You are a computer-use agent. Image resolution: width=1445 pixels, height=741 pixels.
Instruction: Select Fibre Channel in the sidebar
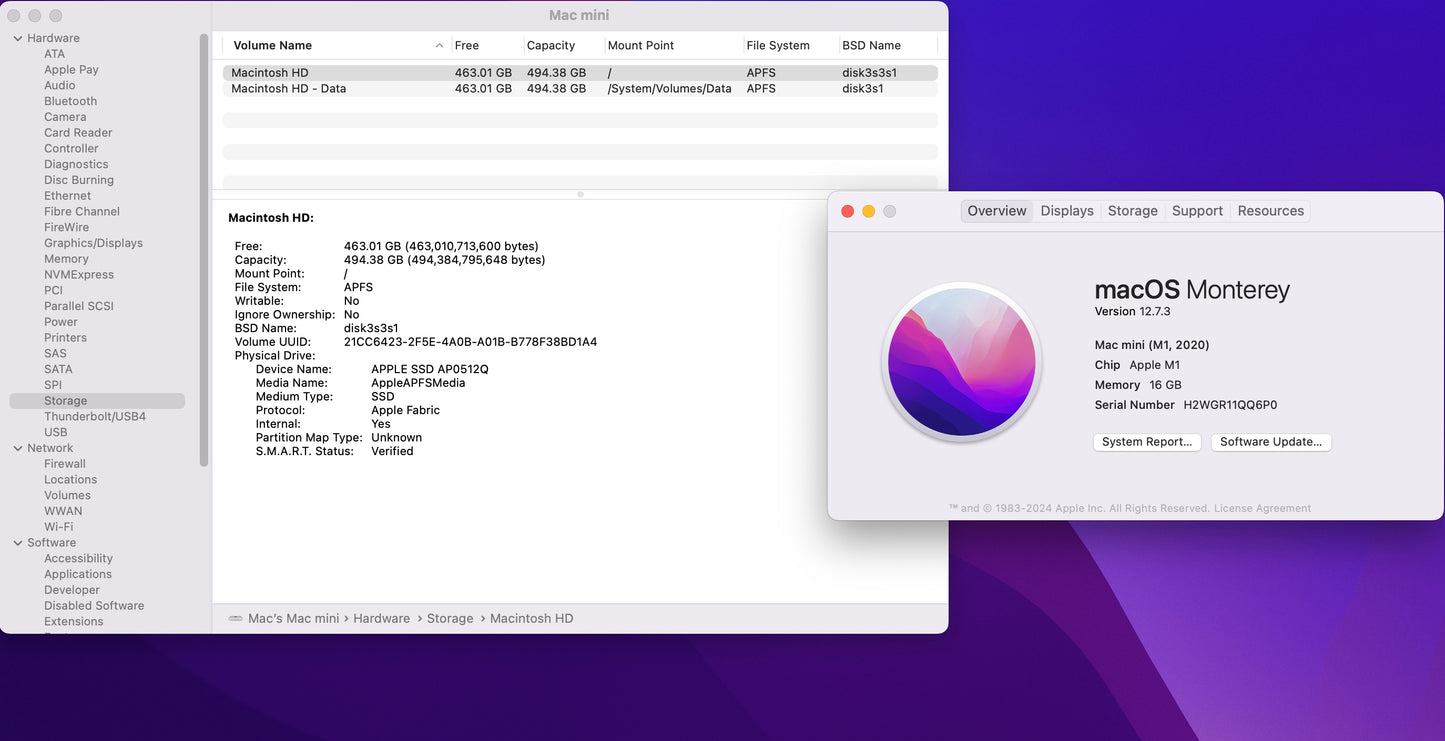pyautogui.click(x=82, y=212)
